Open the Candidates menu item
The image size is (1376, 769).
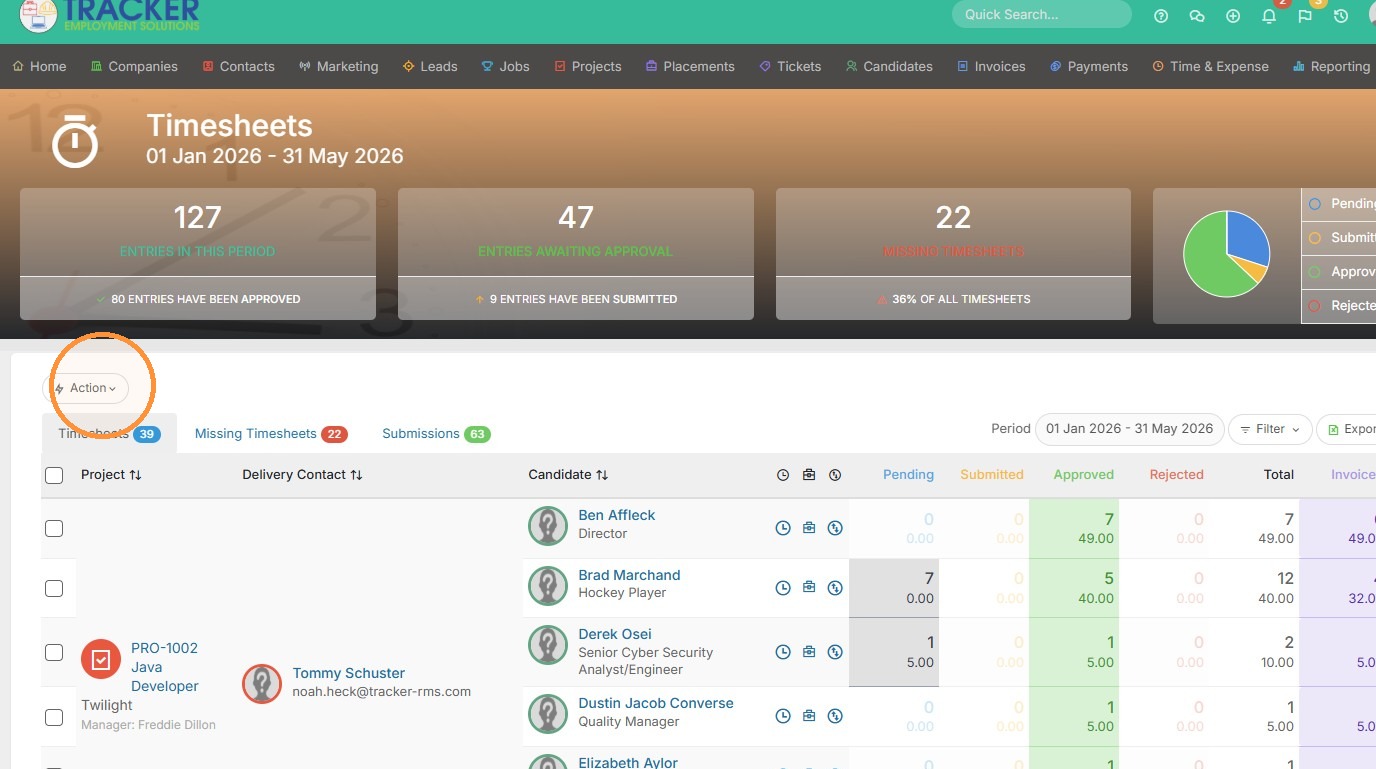point(889,66)
